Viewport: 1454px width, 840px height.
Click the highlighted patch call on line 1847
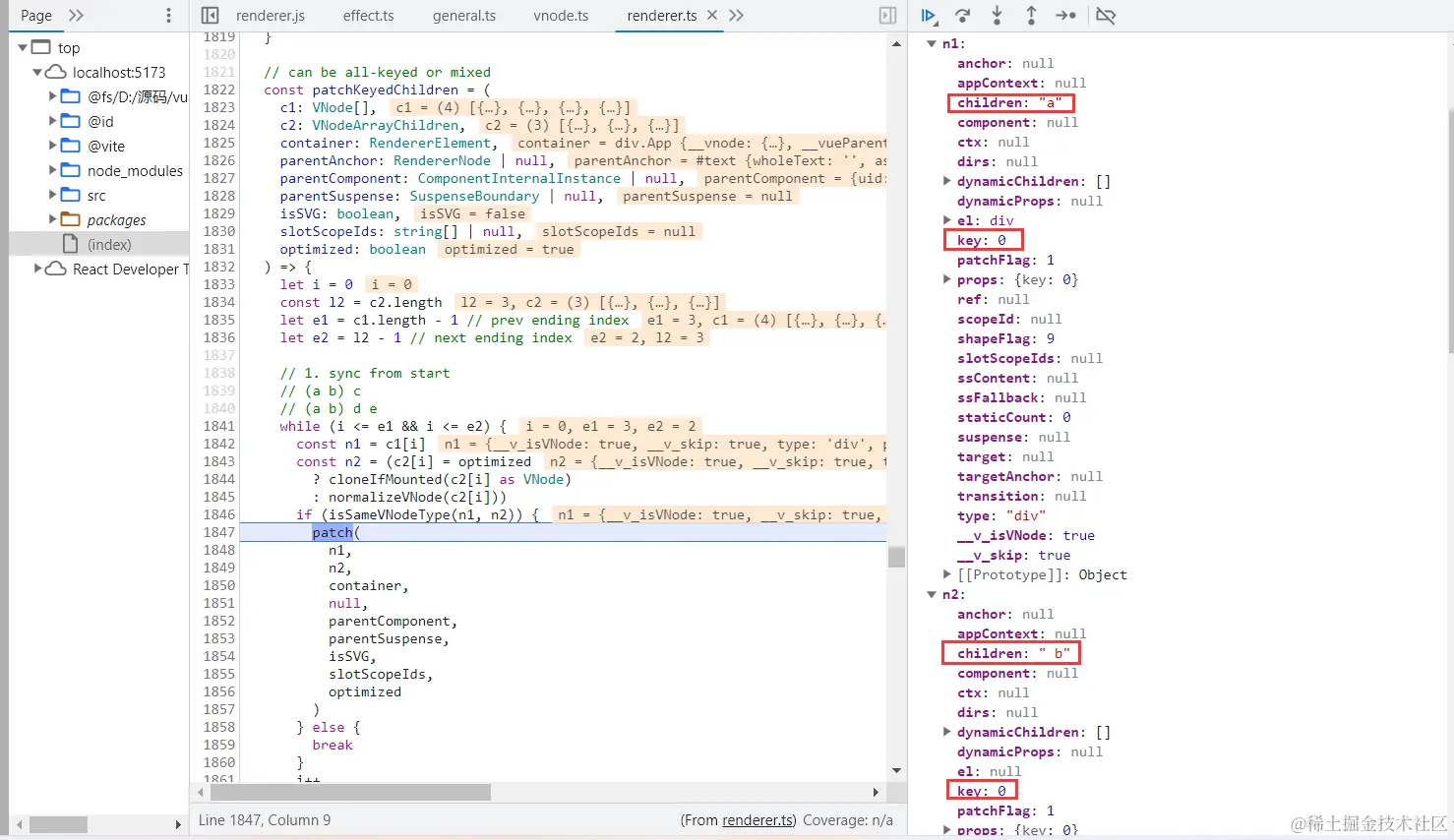333,532
